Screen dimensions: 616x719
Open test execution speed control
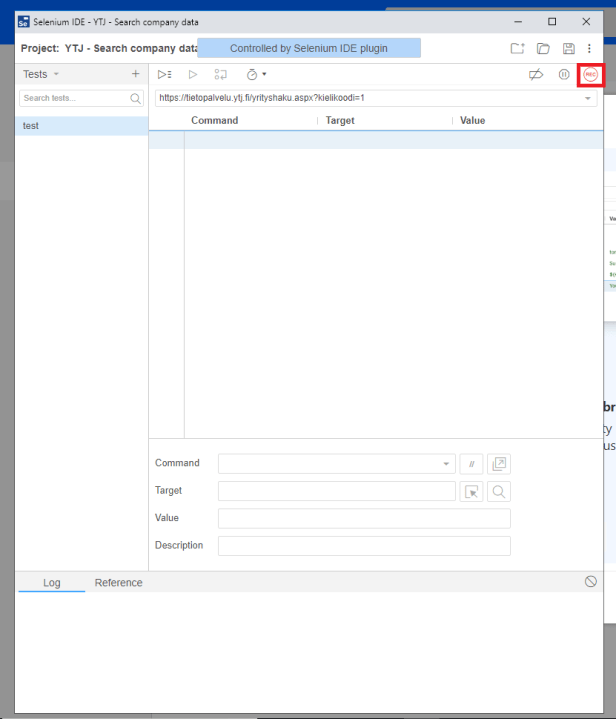point(256,74)
